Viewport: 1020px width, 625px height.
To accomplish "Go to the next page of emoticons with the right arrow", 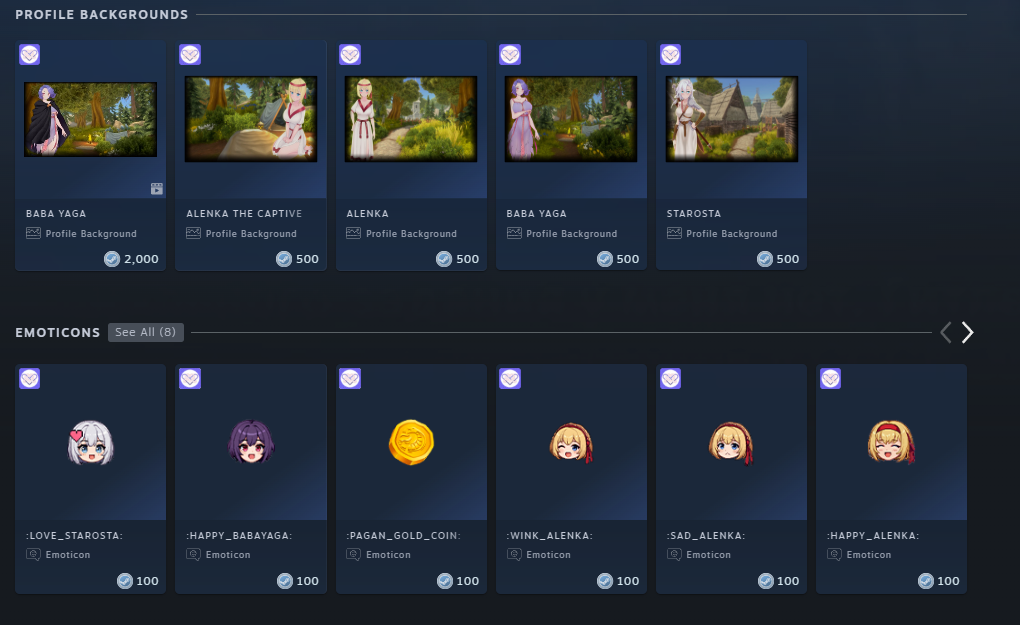I will [x=967, y=332].
